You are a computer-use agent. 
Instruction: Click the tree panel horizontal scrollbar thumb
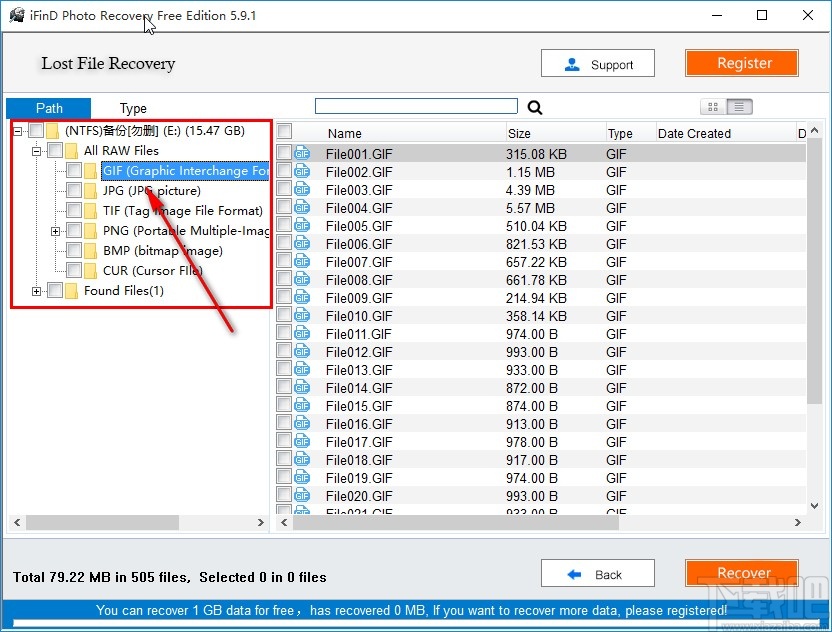click(102, 523)
